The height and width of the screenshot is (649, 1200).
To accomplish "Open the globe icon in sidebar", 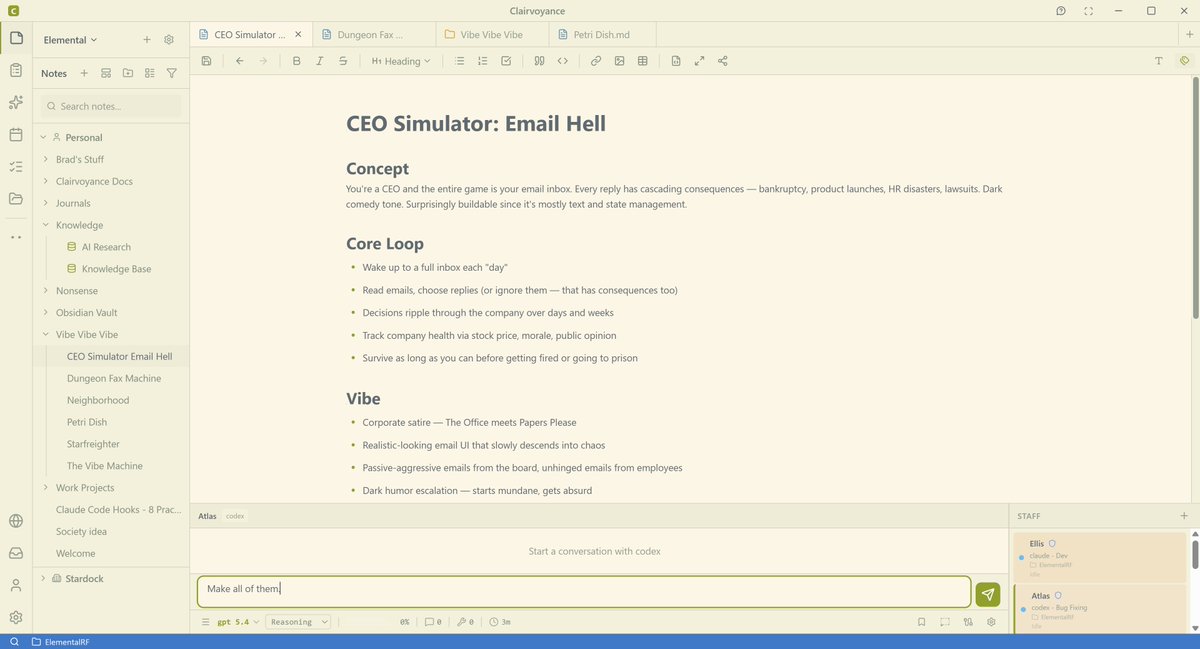I will [x=15, y=521].
